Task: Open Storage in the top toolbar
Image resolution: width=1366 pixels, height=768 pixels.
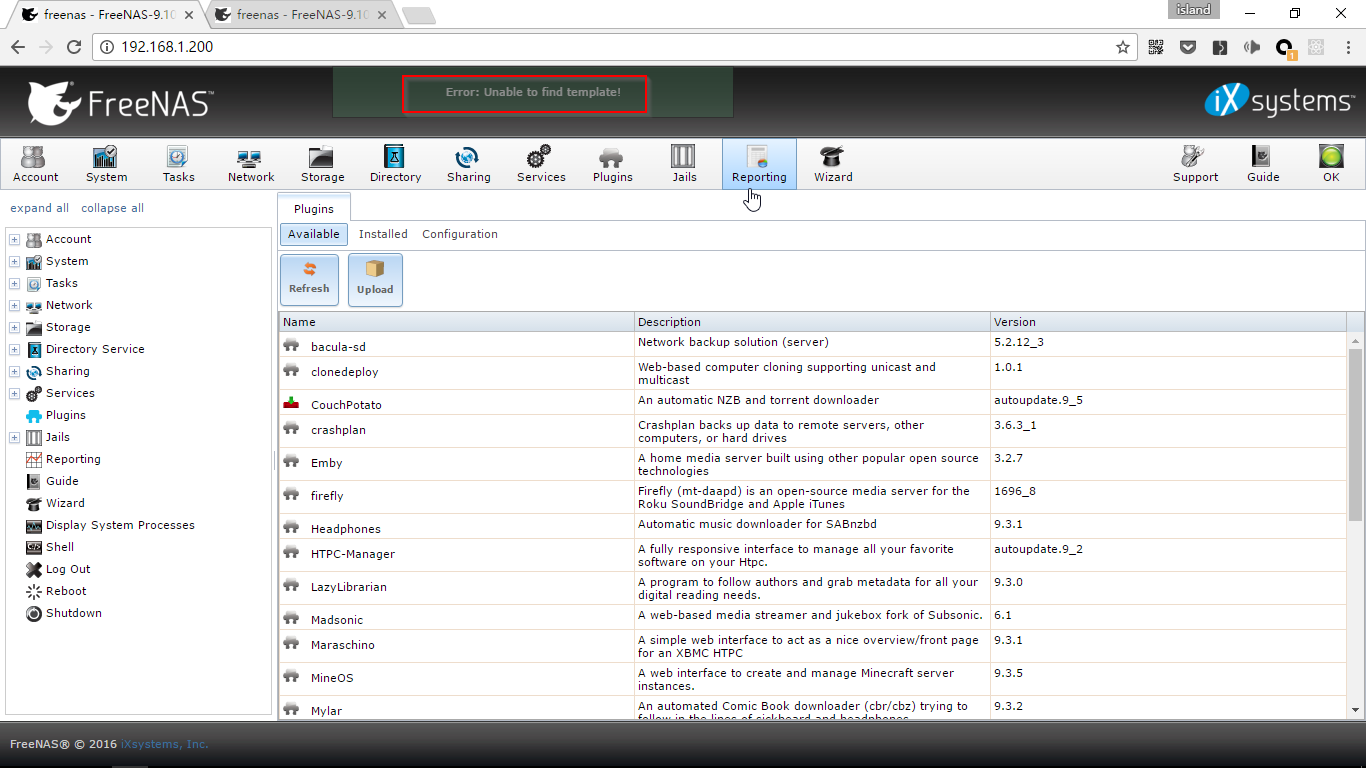Action: coord(322,164)
